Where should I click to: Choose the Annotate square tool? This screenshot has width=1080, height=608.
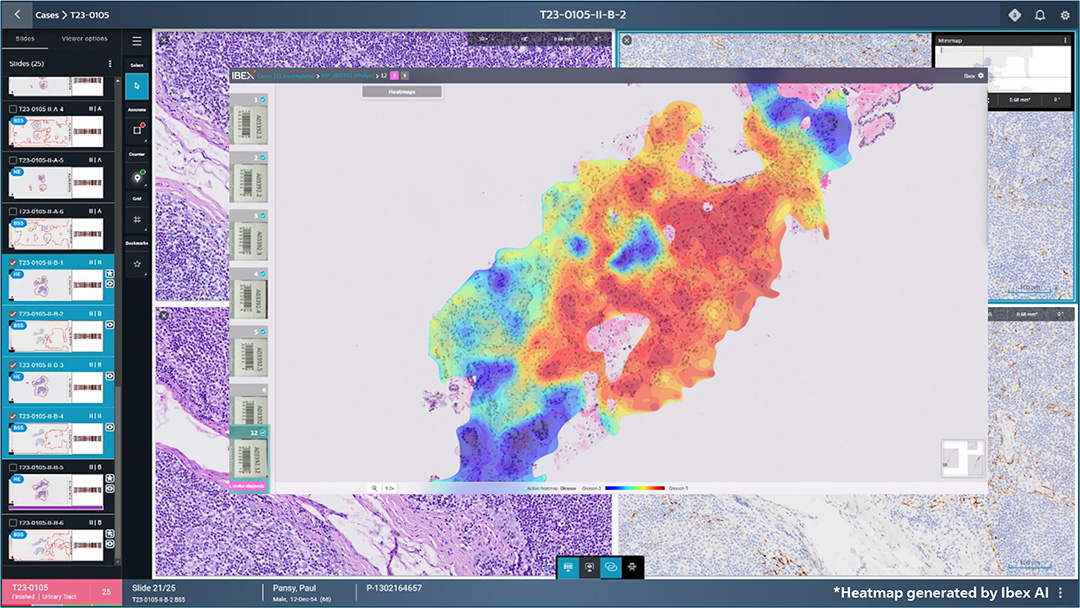coord(136,130)
